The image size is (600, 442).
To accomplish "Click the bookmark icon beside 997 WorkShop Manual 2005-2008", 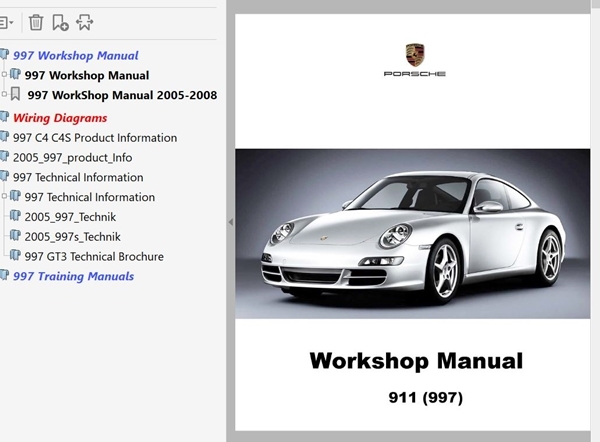I will point(15,94).
